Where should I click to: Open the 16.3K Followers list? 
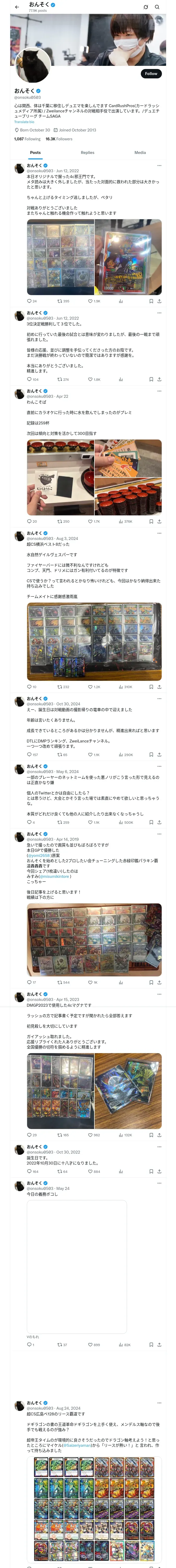tap(59, 139)
